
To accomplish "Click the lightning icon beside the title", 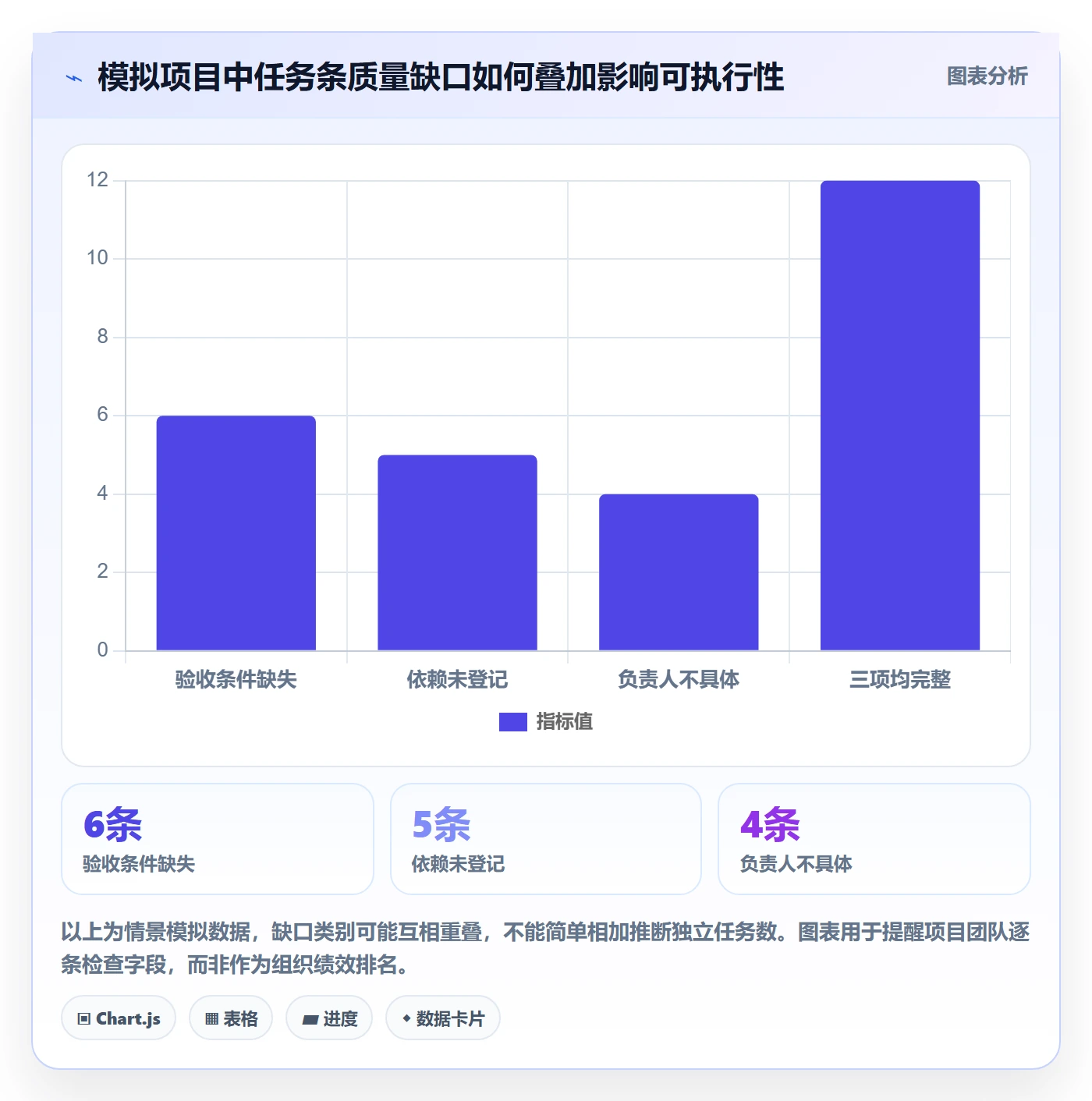I will click(x=74, y=78).
